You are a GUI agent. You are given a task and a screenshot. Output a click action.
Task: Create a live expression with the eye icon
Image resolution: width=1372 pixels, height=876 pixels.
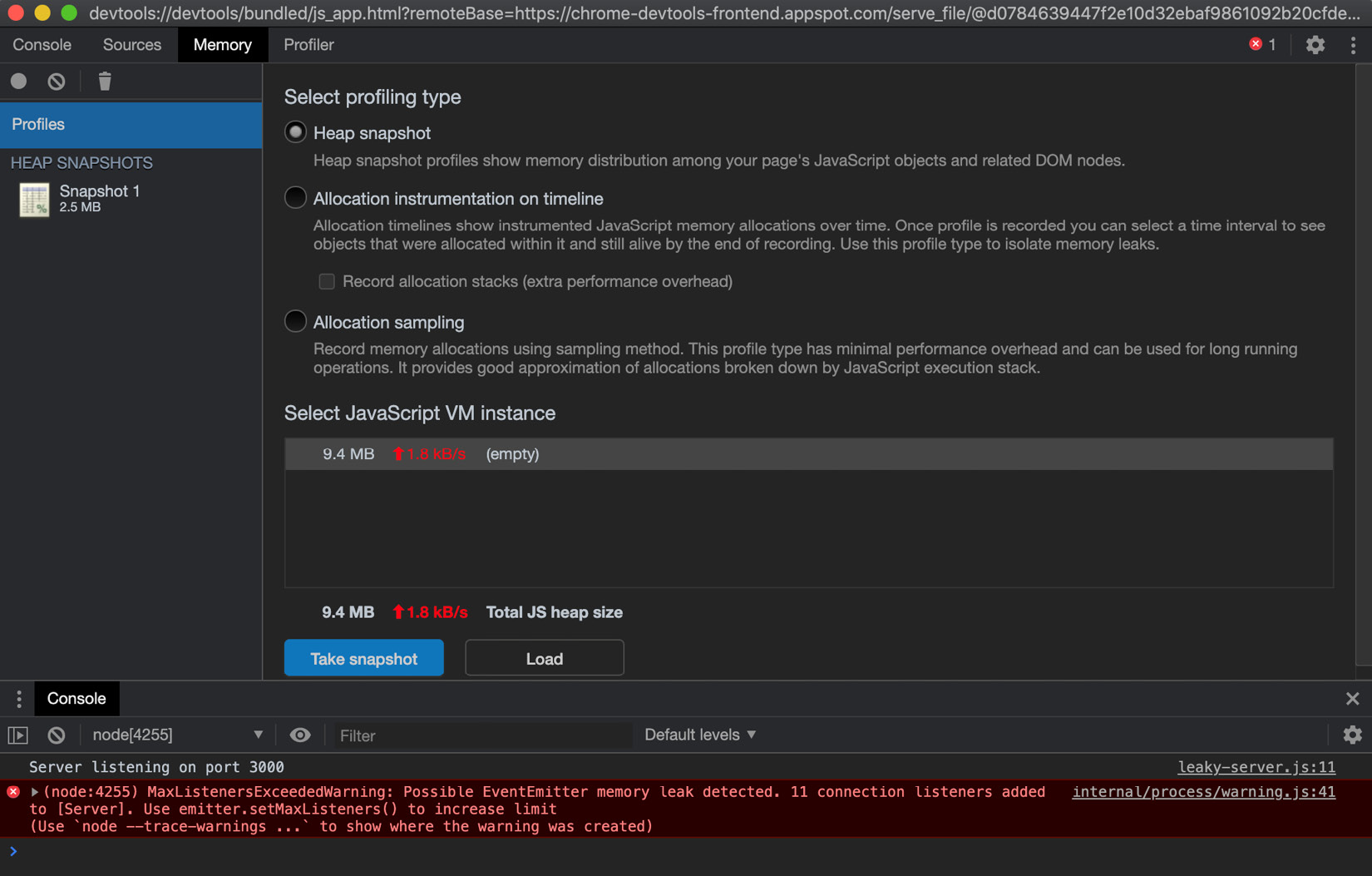300,735
